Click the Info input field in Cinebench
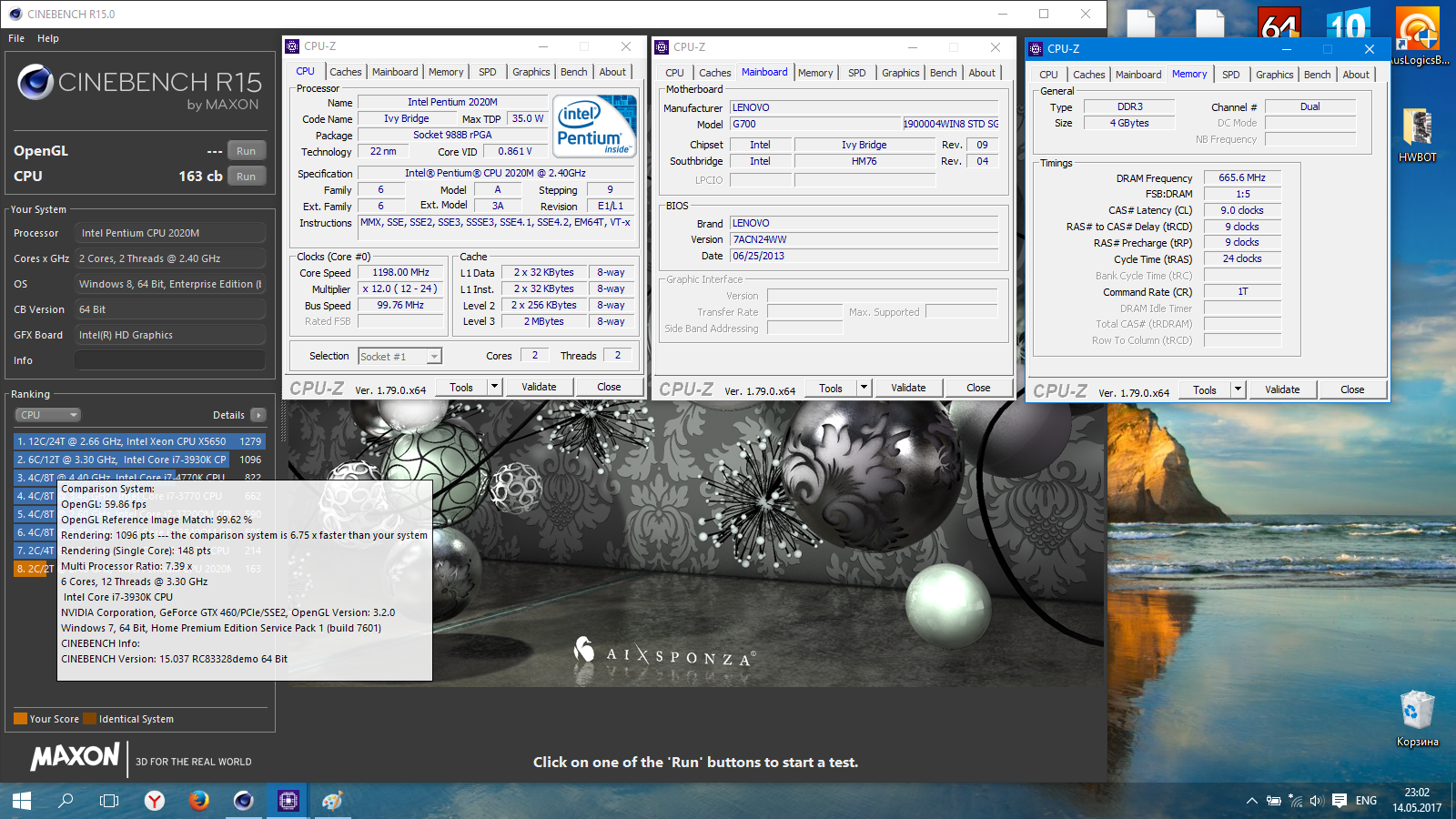 (x=170, y=360)
